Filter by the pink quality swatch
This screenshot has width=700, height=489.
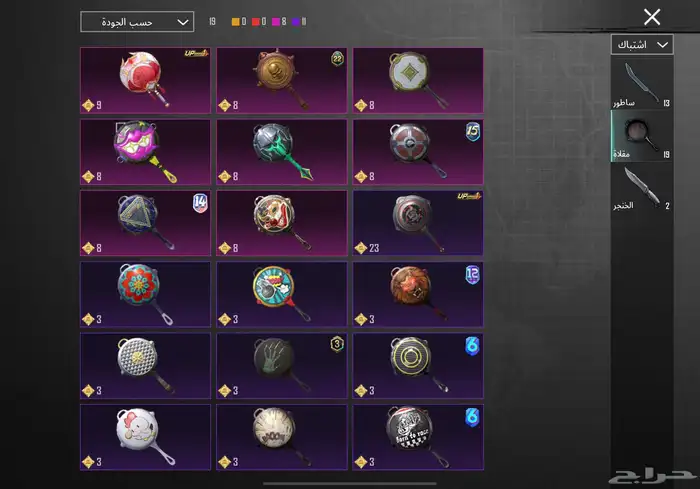click(x=276, y=22)
